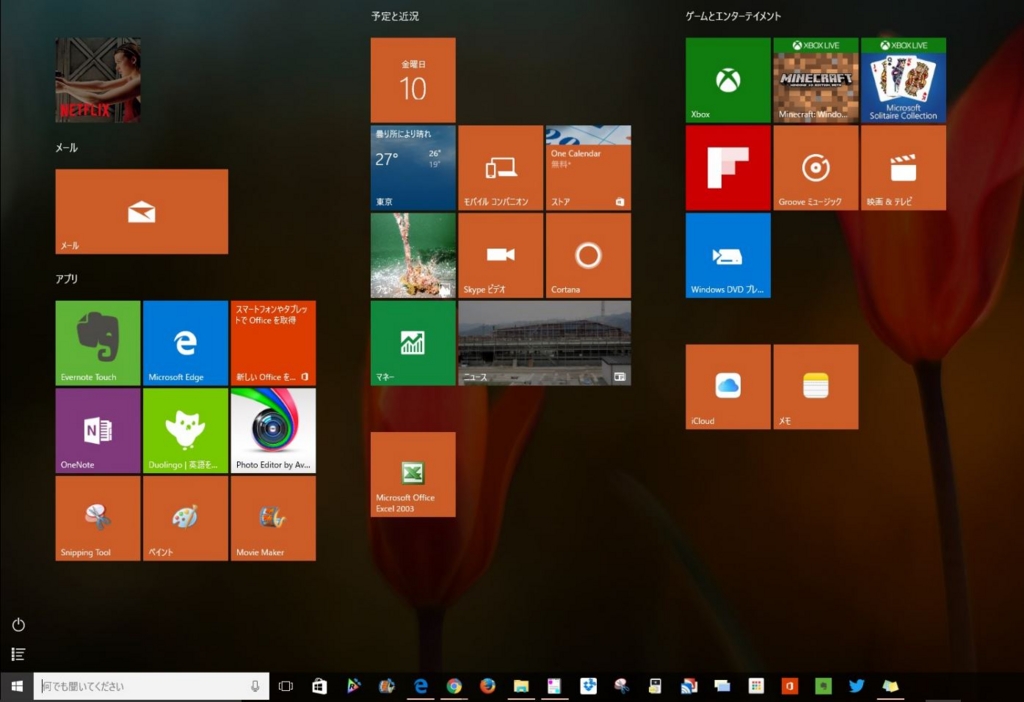Launch the Minecraft Windows 10 tile
Image resolution: width=1024 pixels, height=702 pixels.
coord(816,80)
